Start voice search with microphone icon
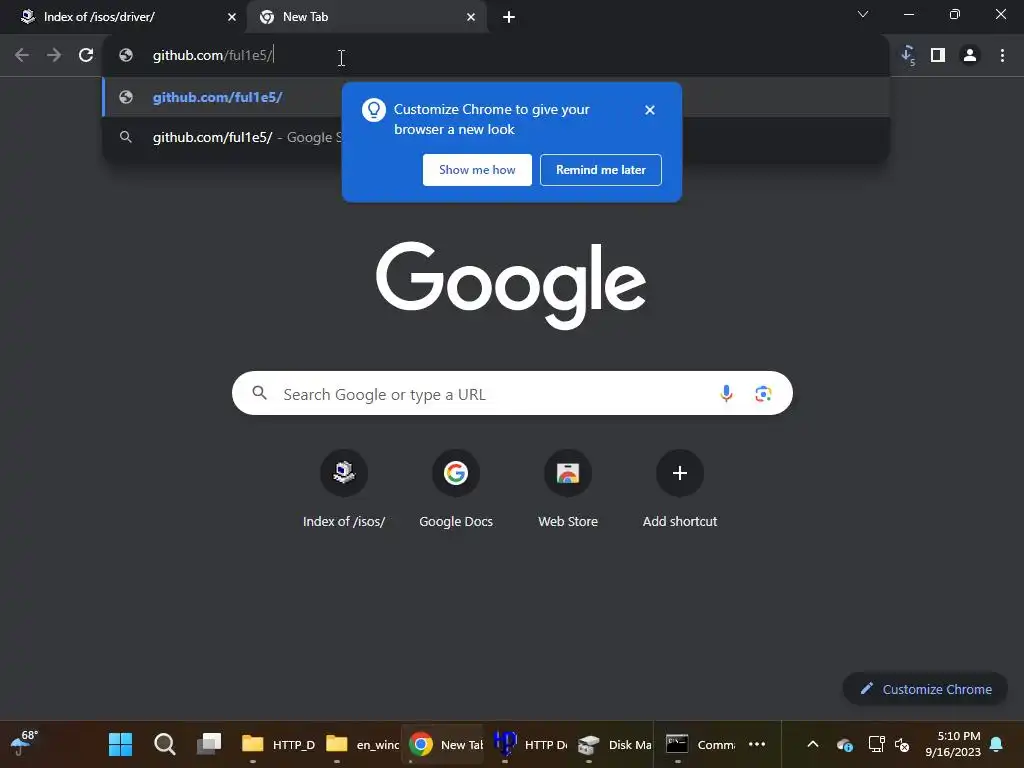Image resolution: width=1024 pixels, height=768 pixels. click(726, 393)
